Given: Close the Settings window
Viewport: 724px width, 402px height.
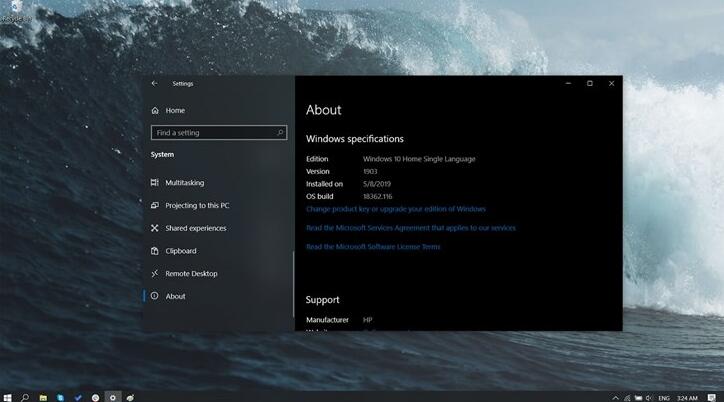Looking at the screenshot, I should pyautogui.click(x=611, y=84).
